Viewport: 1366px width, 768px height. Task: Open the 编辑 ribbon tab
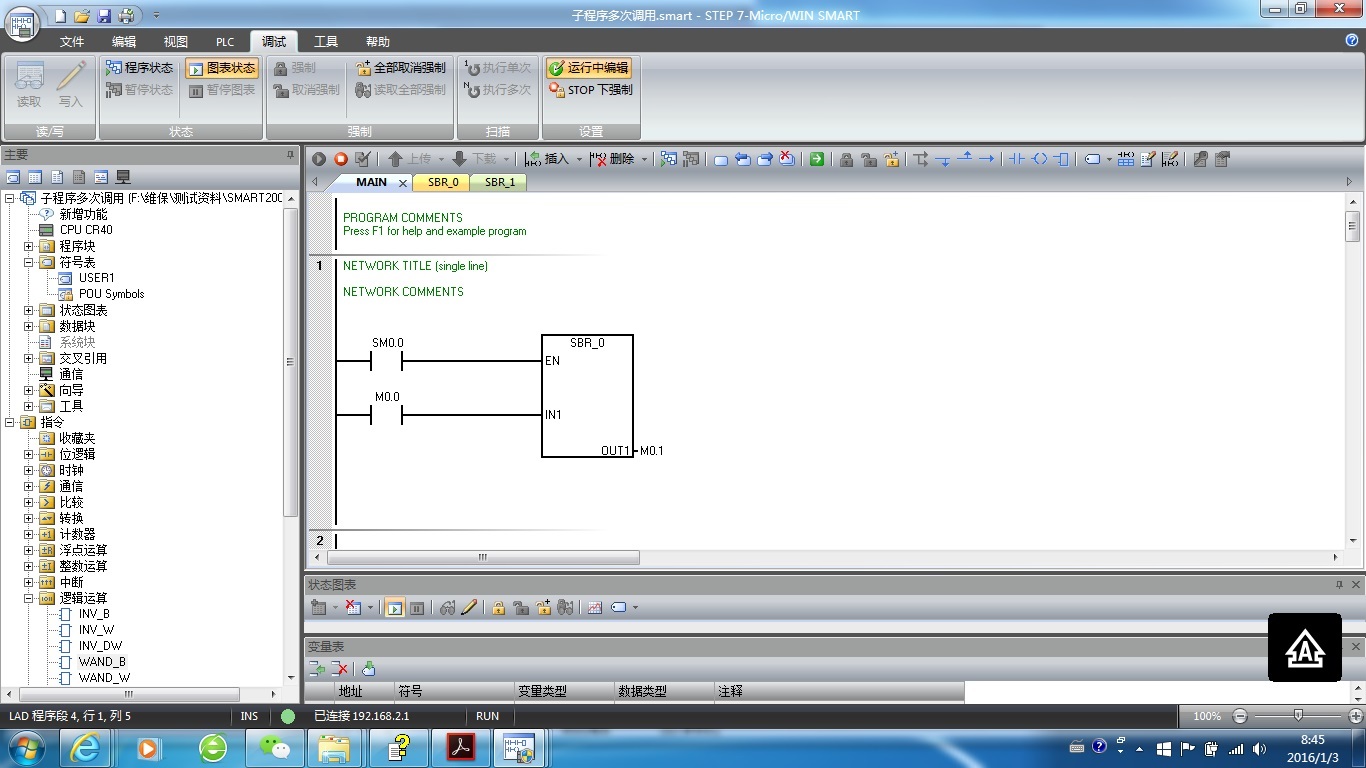124,42
